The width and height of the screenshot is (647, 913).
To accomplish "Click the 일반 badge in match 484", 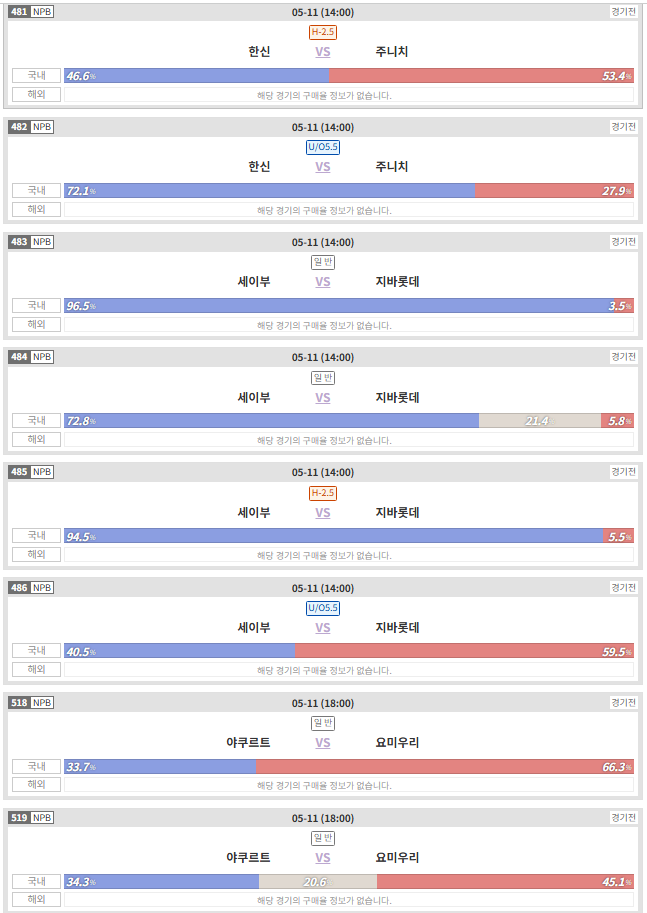I will [x=323, y=378].
